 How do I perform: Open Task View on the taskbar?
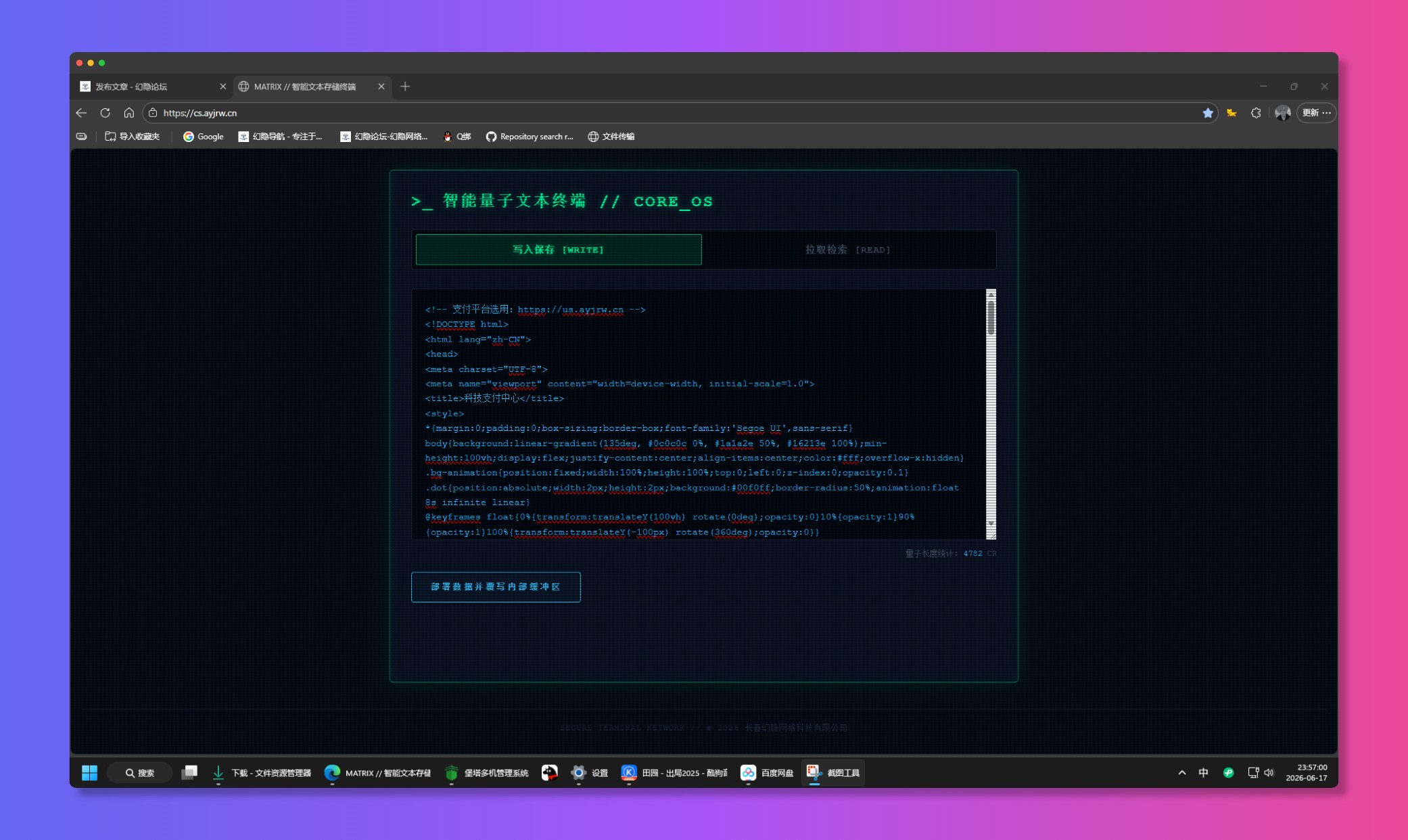pos(189,772)
